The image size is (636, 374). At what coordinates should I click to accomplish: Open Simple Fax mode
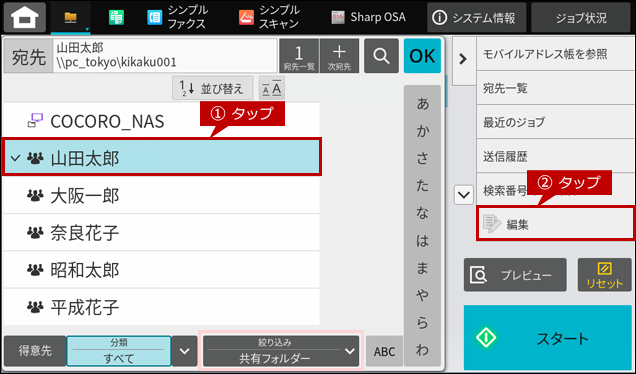pyautogui.click(x=177, y=17)
